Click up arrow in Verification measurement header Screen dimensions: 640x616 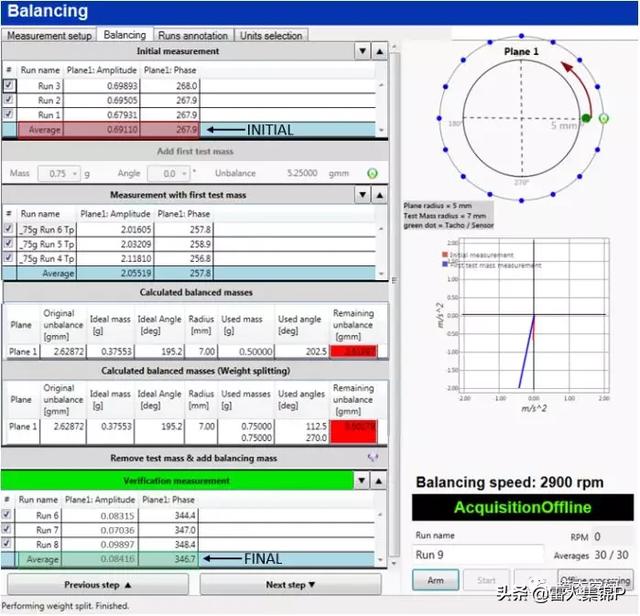[x=379, y=481]
